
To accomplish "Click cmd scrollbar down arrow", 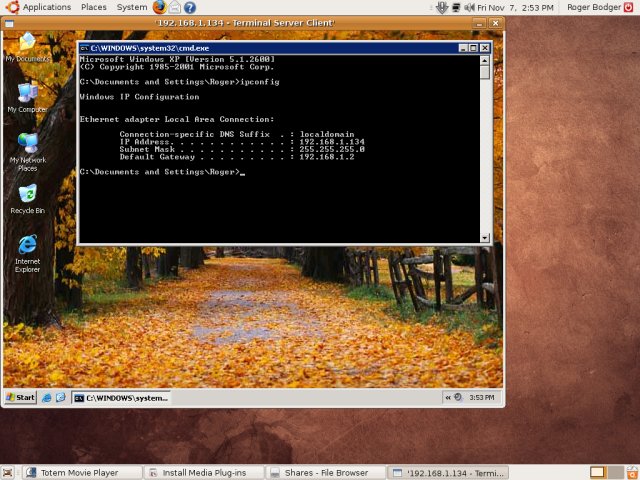I will 484,238.
